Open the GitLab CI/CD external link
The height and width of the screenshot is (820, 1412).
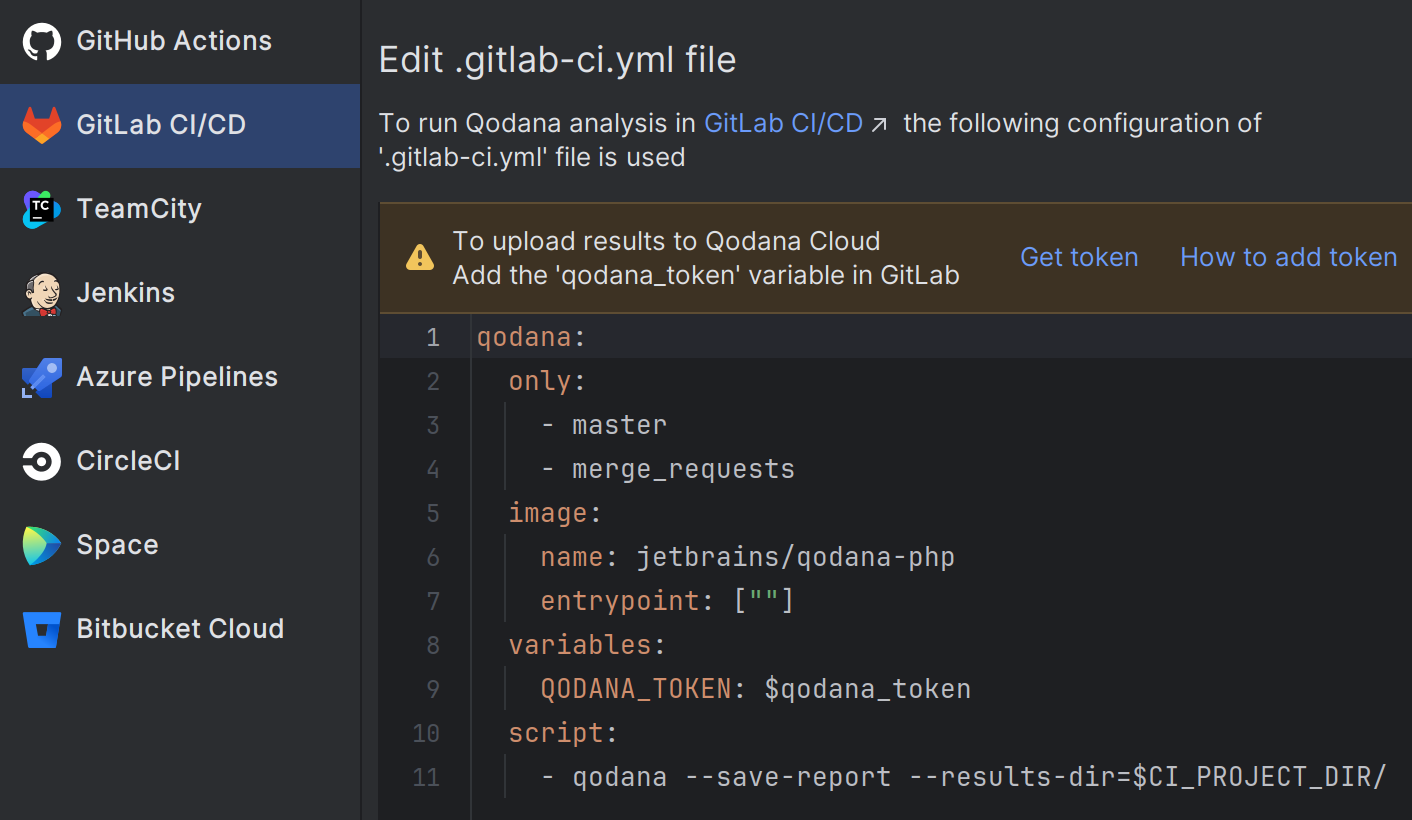784,123
